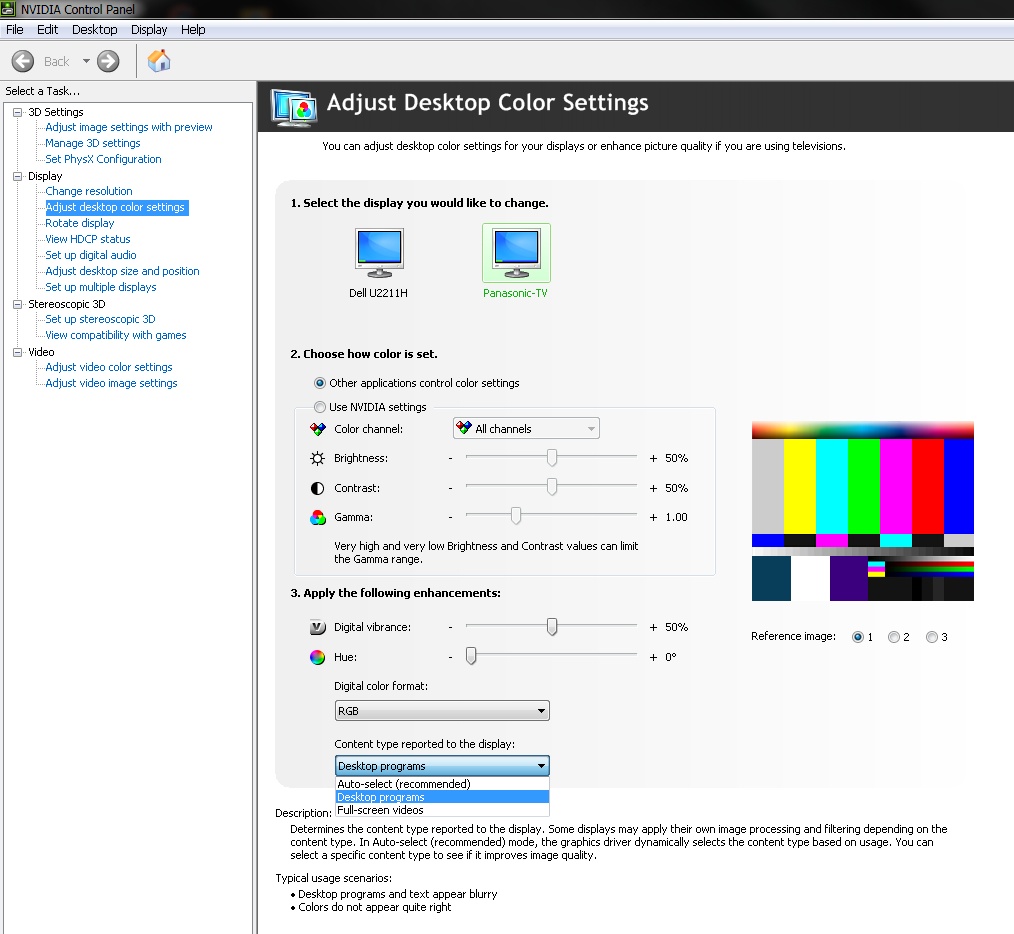This screenshot has height=934, width=1014.
Task: Decrease Contrast with the minus sign
Action: (x=451, y=488)
